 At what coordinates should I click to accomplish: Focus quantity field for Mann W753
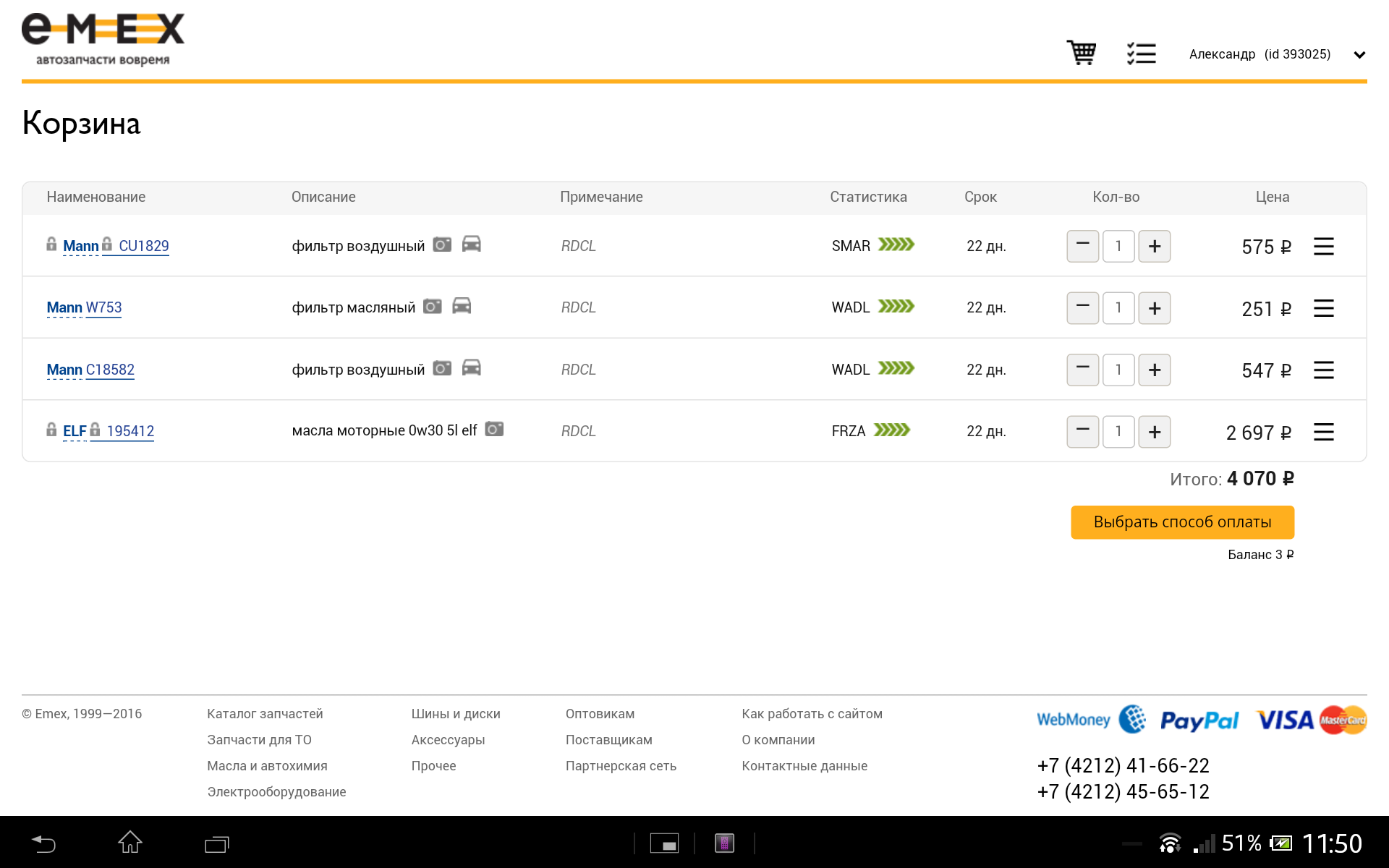coord(1118,308)
